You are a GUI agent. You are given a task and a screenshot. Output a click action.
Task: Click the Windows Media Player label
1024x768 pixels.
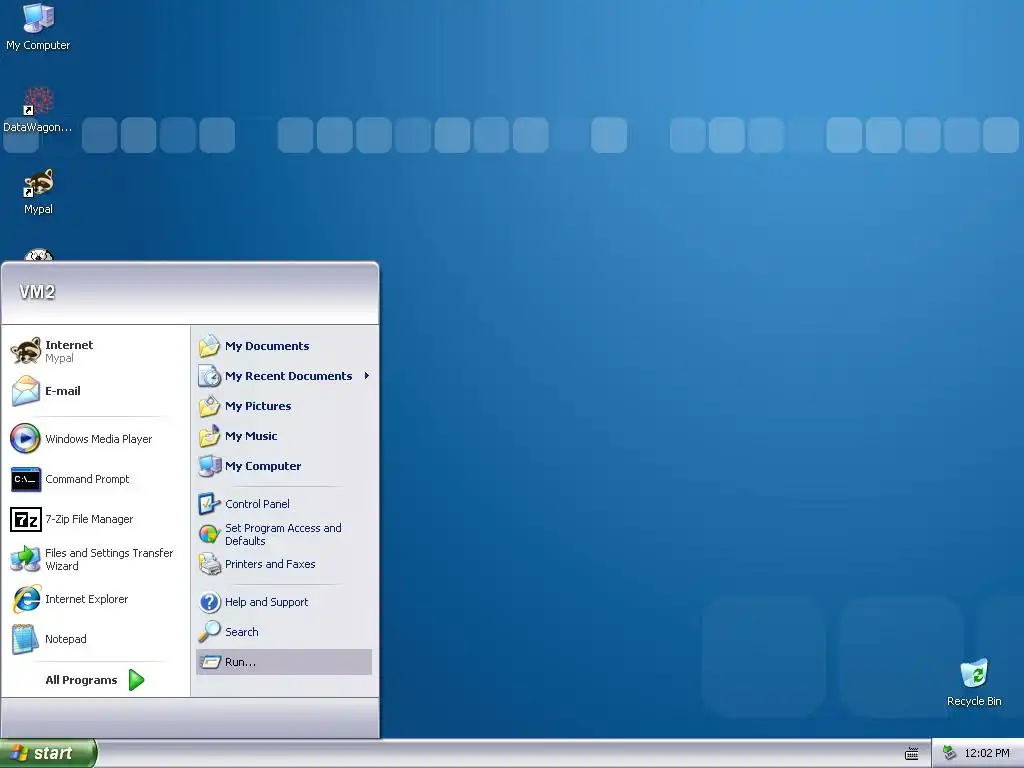[99, 440]
